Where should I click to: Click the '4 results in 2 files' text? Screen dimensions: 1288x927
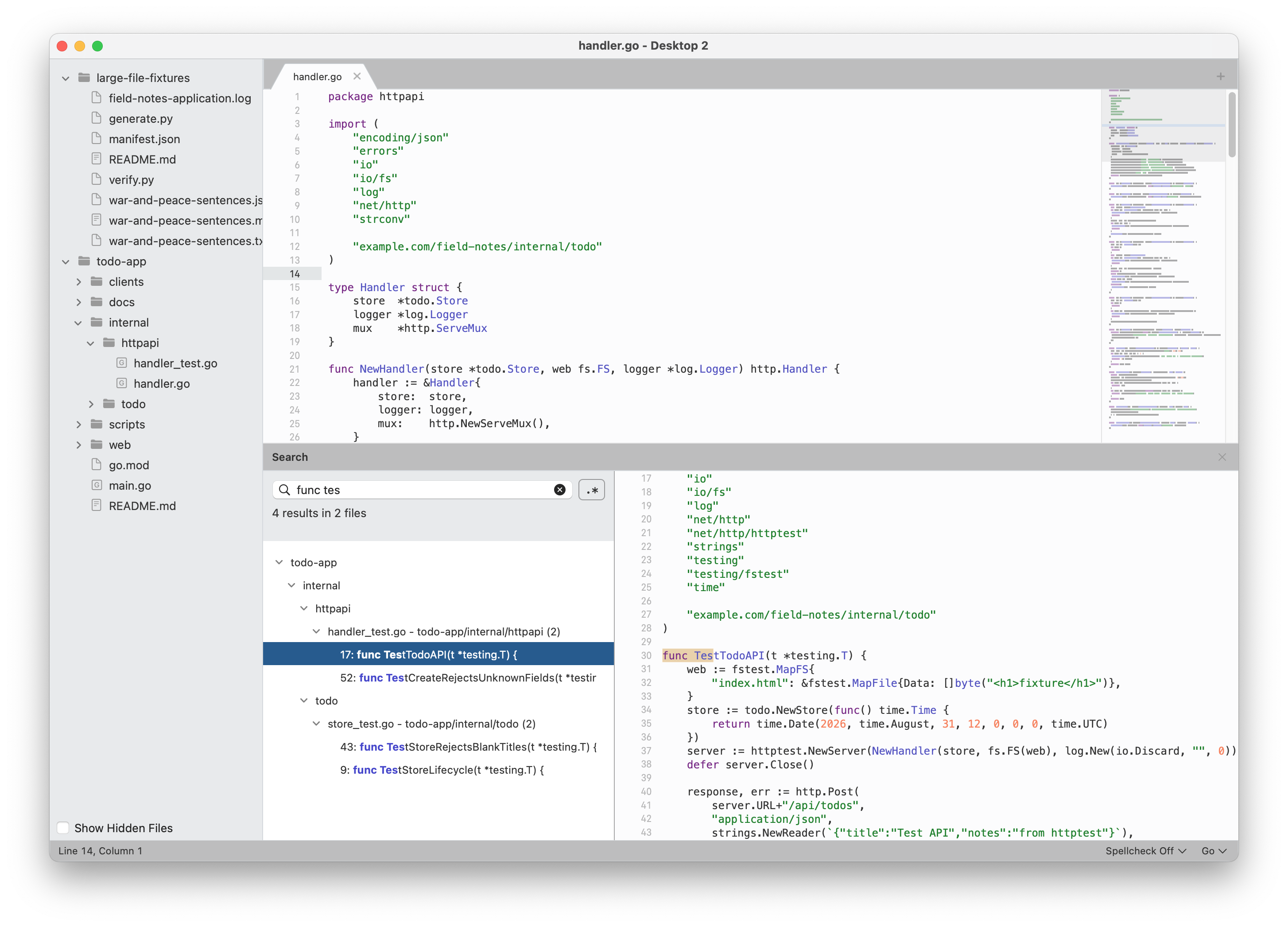(319, 513)
